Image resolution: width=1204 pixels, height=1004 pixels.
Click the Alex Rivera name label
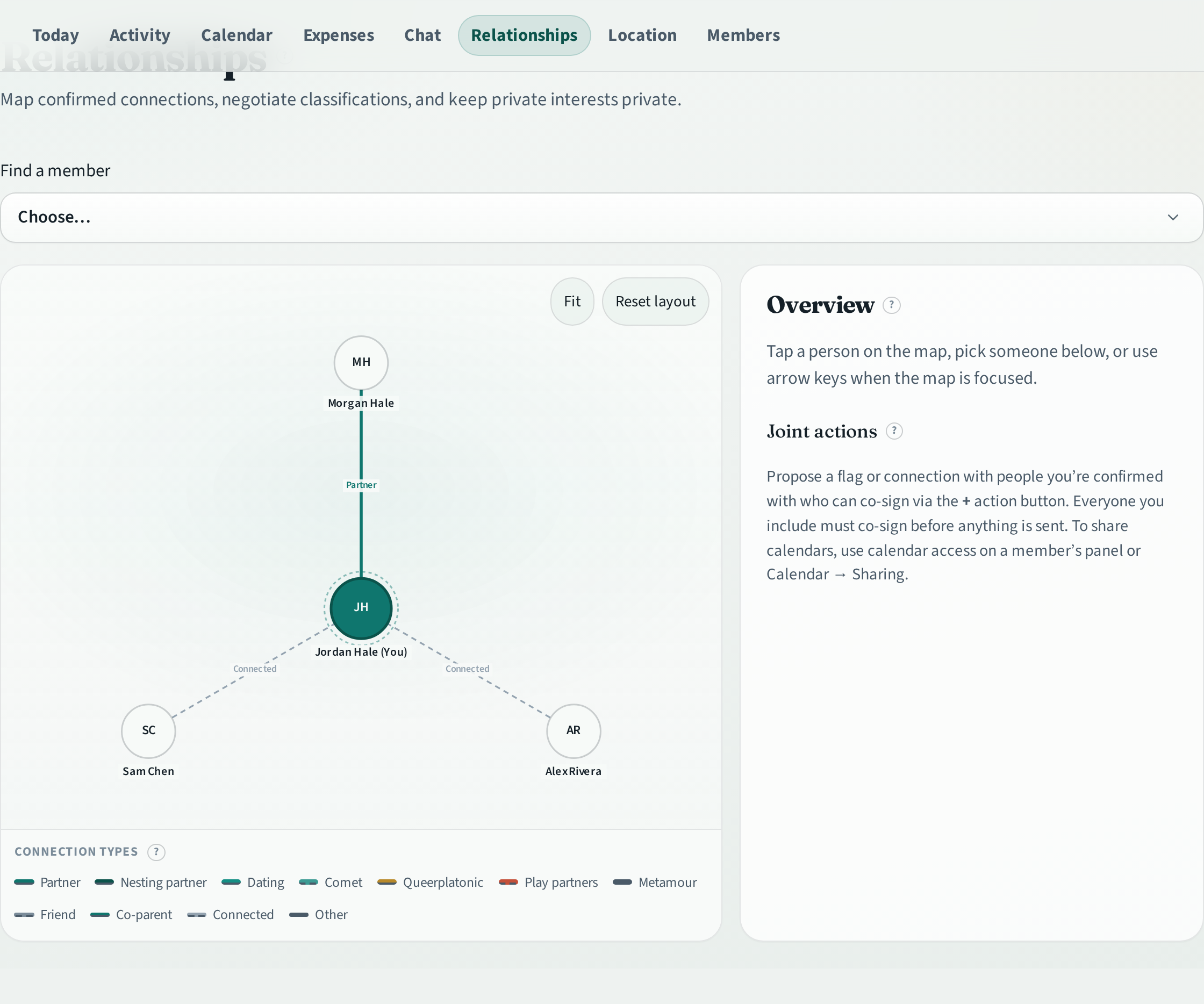(x=574, y=771)
